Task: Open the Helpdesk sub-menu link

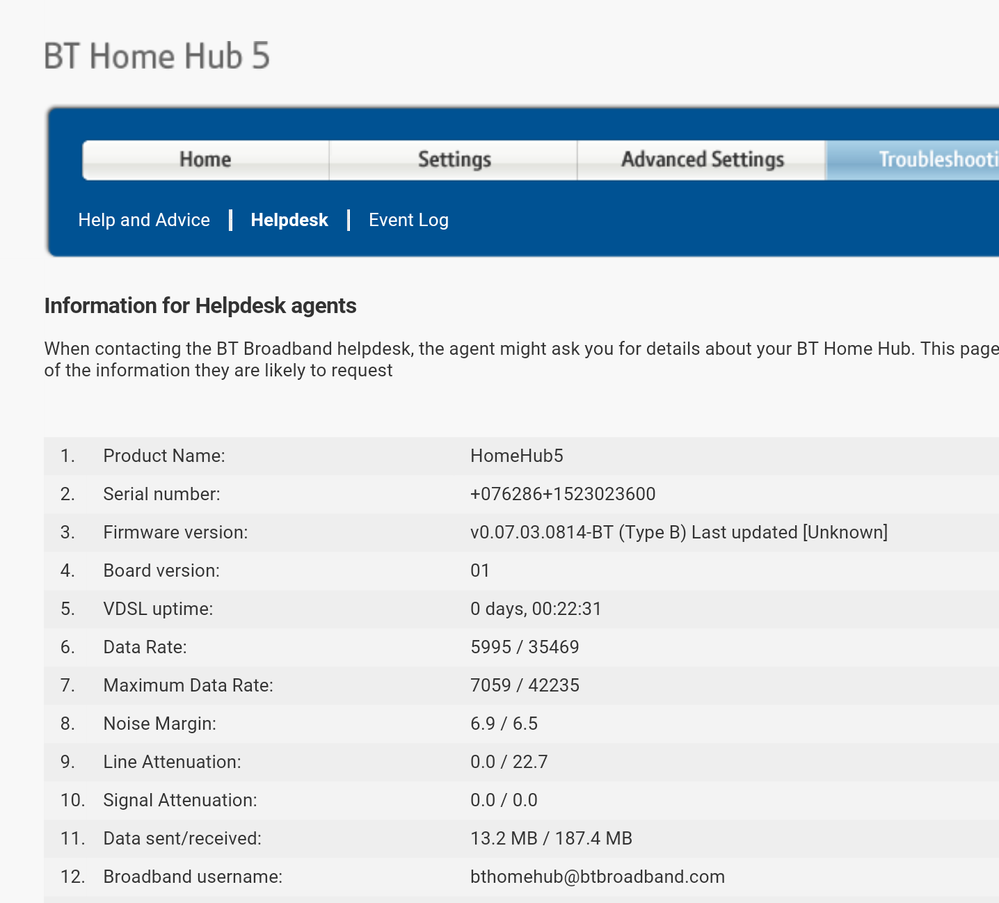Action: pos(289,220)
